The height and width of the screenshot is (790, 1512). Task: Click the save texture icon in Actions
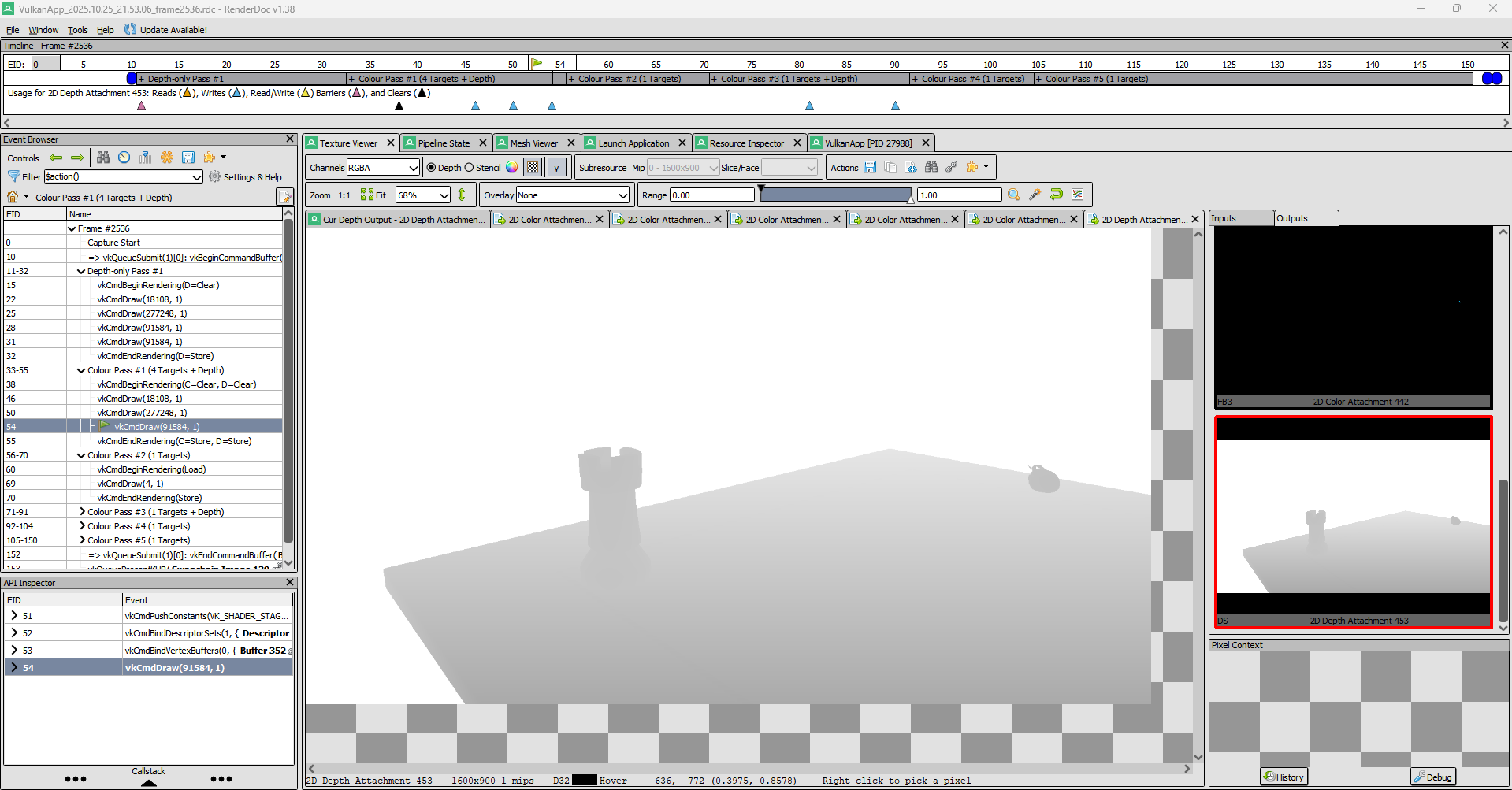[870, 167]
